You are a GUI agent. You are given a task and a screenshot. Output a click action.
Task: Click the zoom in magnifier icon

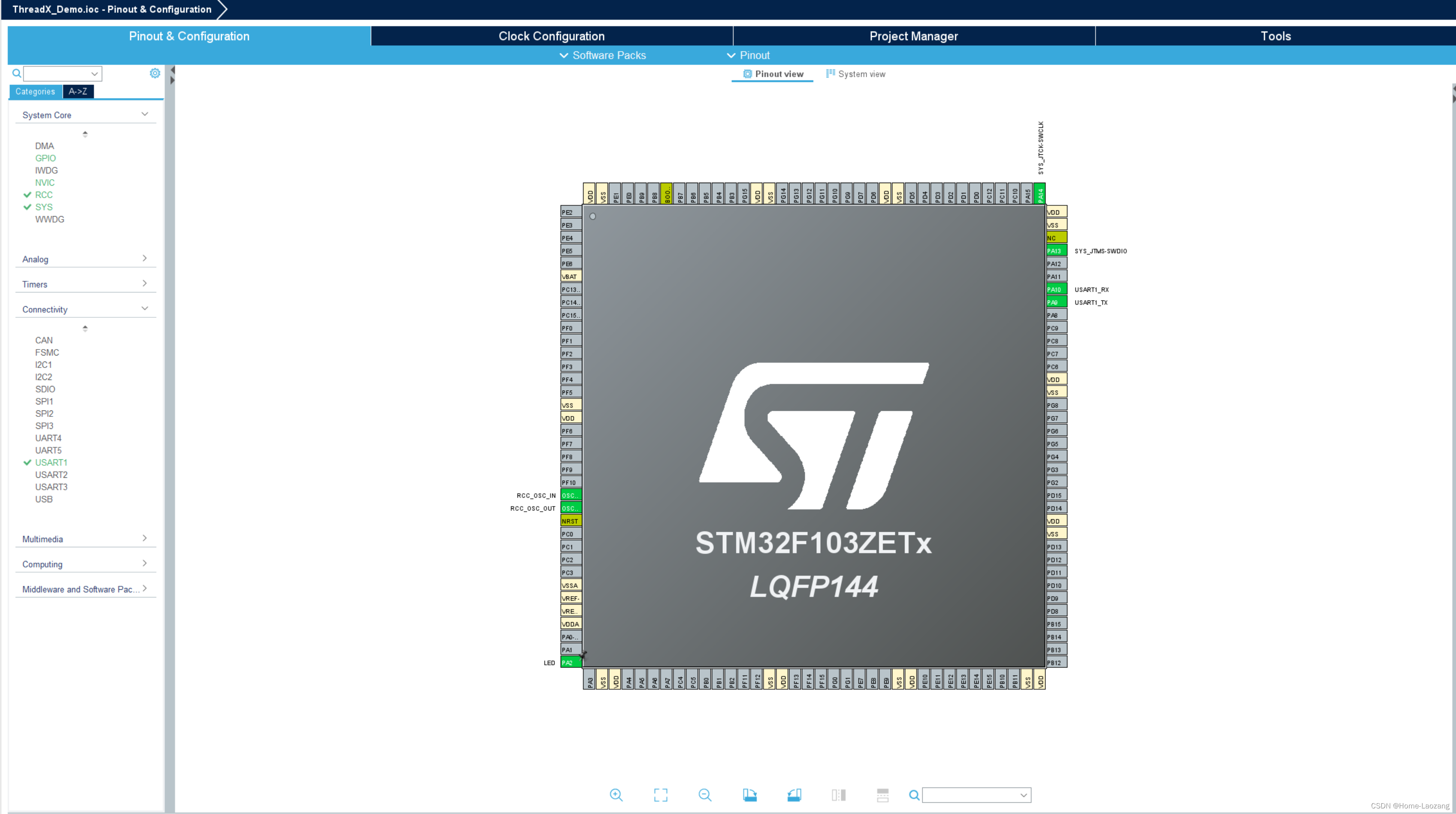[x=616, y=795]
